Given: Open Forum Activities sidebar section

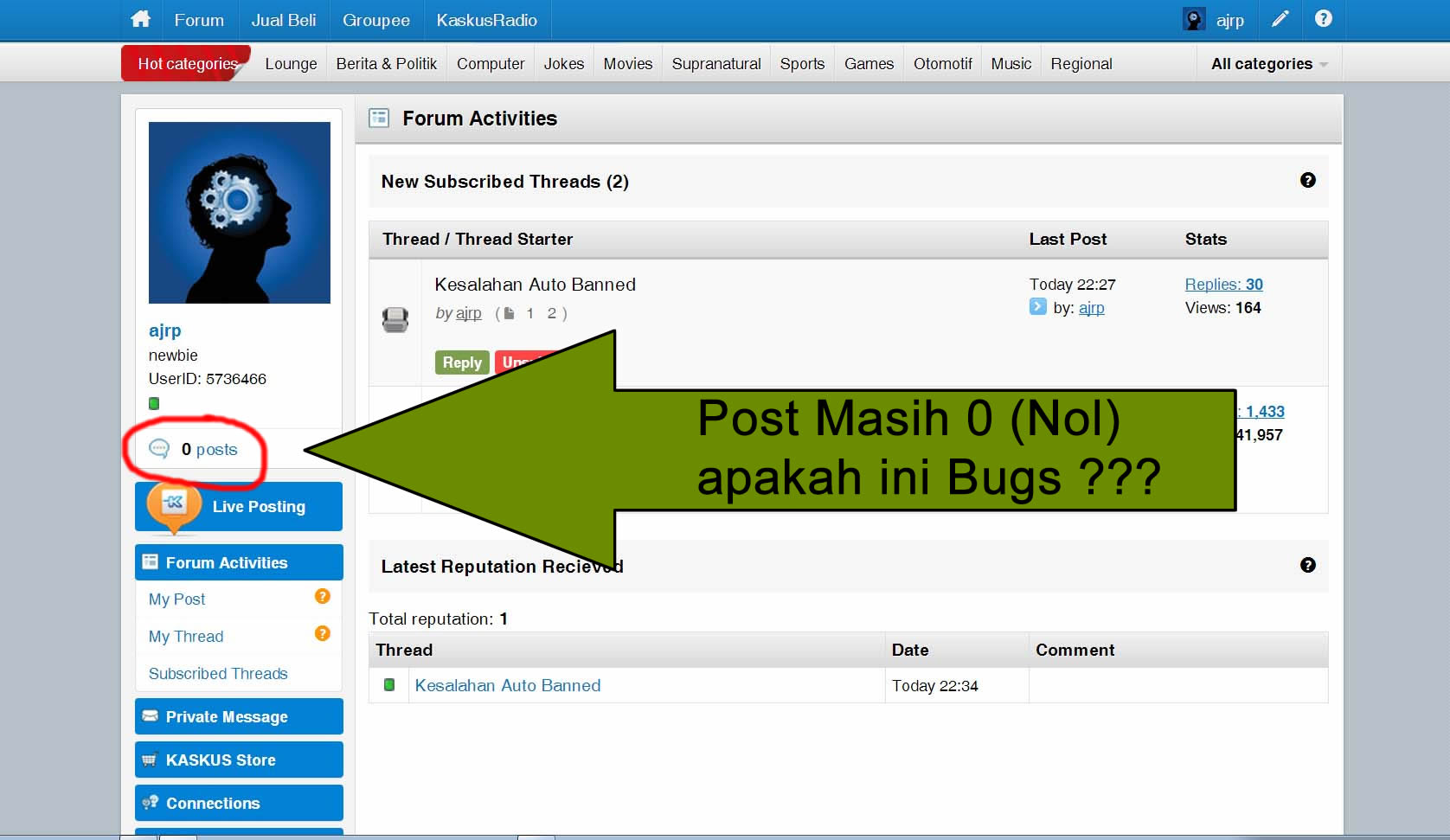Looking at the screenshot, I should pyautogui.click(x=239, y=562).
